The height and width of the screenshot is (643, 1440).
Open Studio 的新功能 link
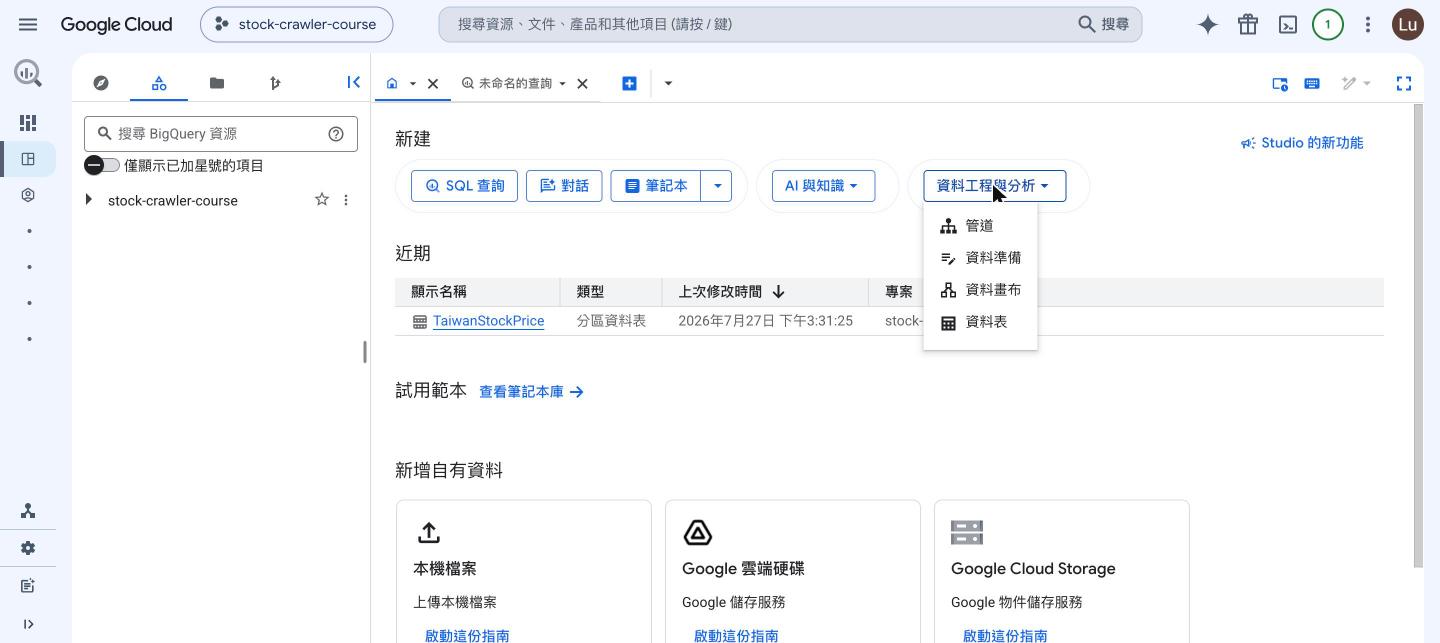pyautogui.click(x=1302, y=143)
